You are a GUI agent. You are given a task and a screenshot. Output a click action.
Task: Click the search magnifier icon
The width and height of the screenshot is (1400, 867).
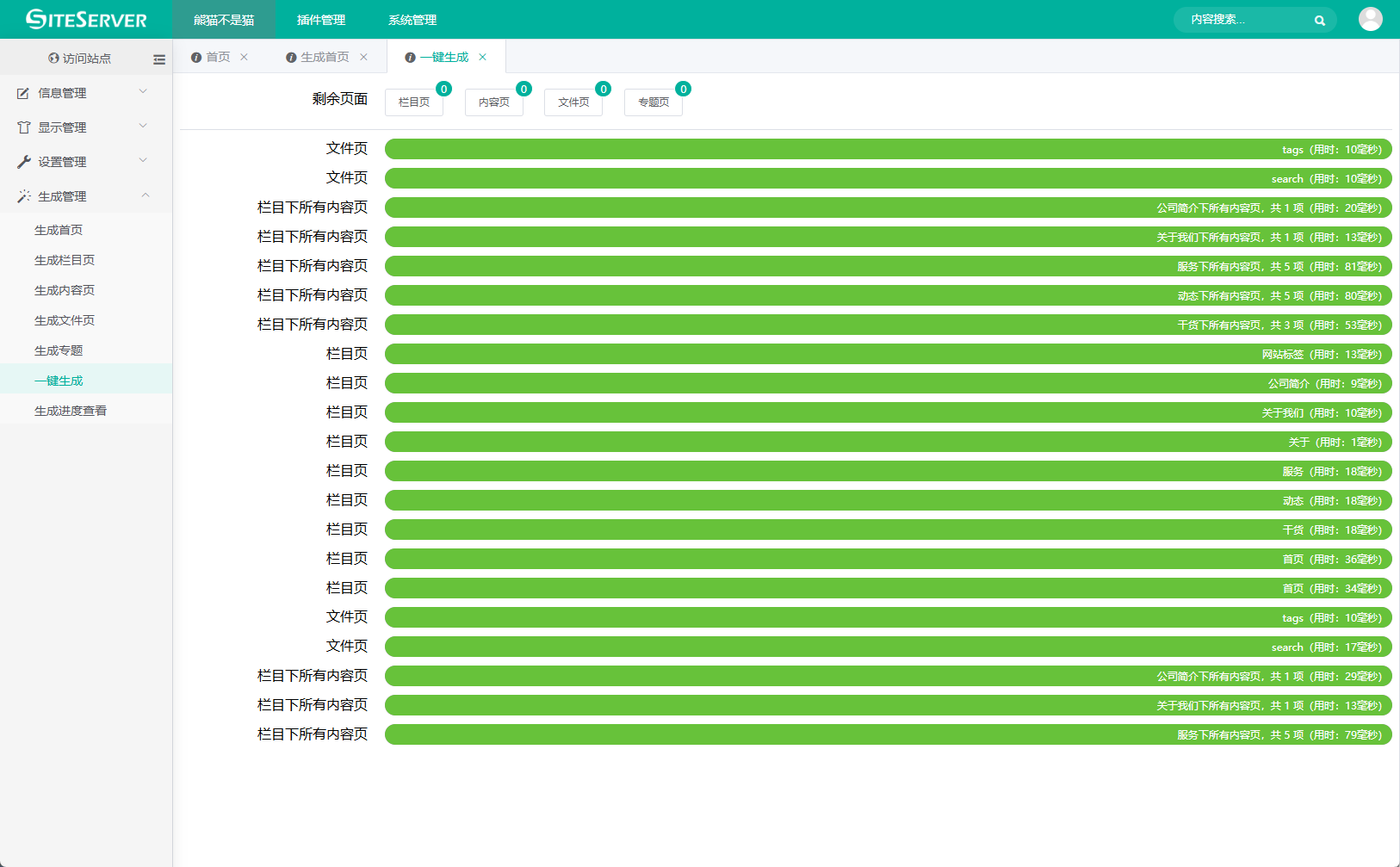pos(1319,20)
